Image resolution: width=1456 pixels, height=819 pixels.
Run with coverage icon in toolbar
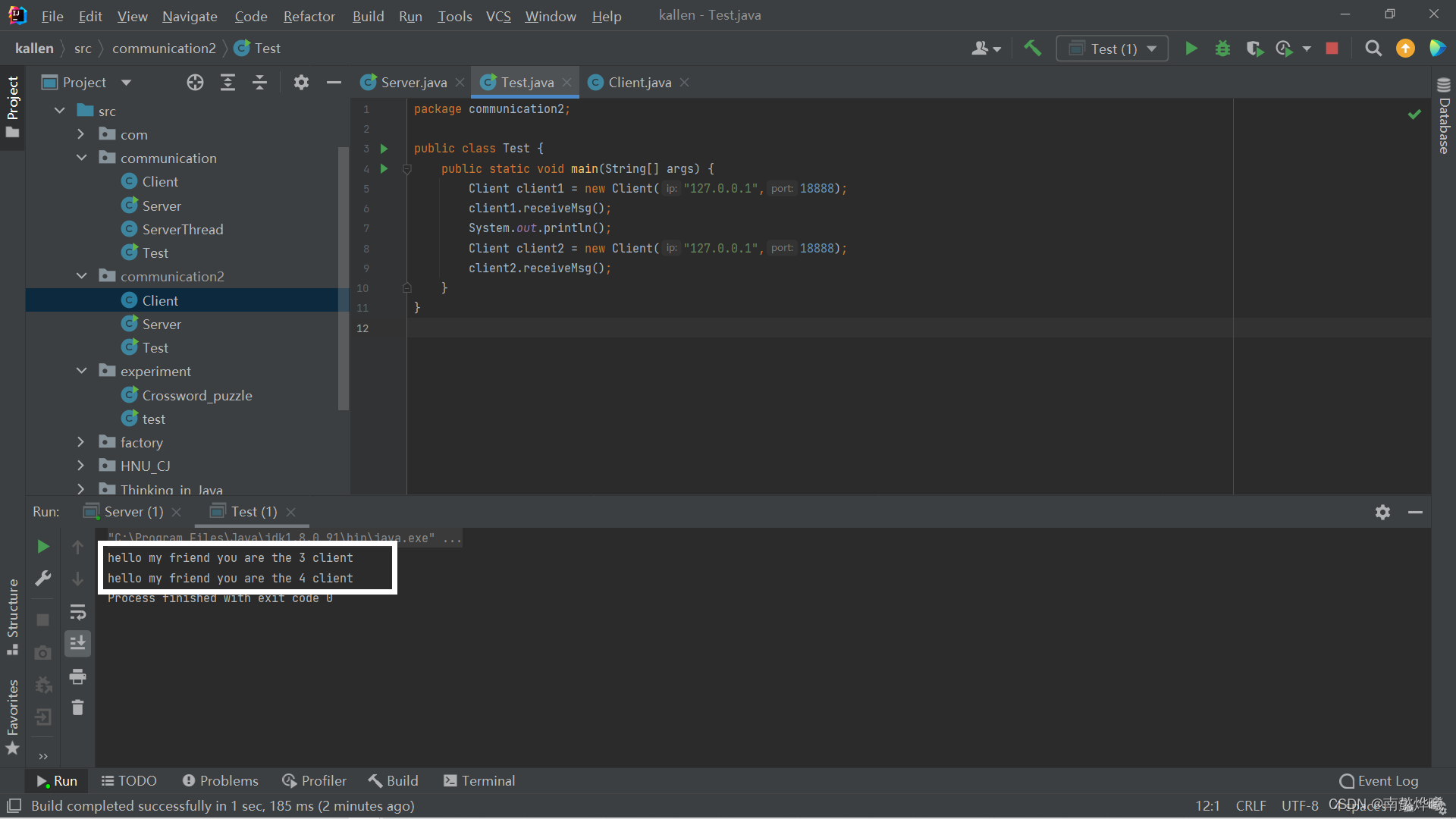[x=1254, y=49]
